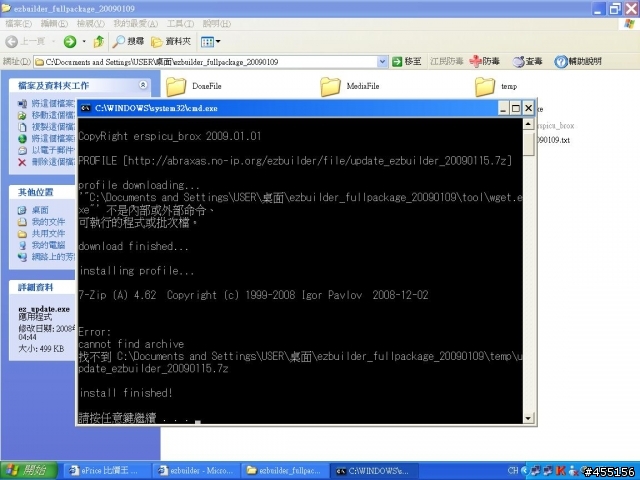This screenshot has width=640, height=480.
Task: Open 共用文件 (Shared Documents) link
Action: pos(41,233)
